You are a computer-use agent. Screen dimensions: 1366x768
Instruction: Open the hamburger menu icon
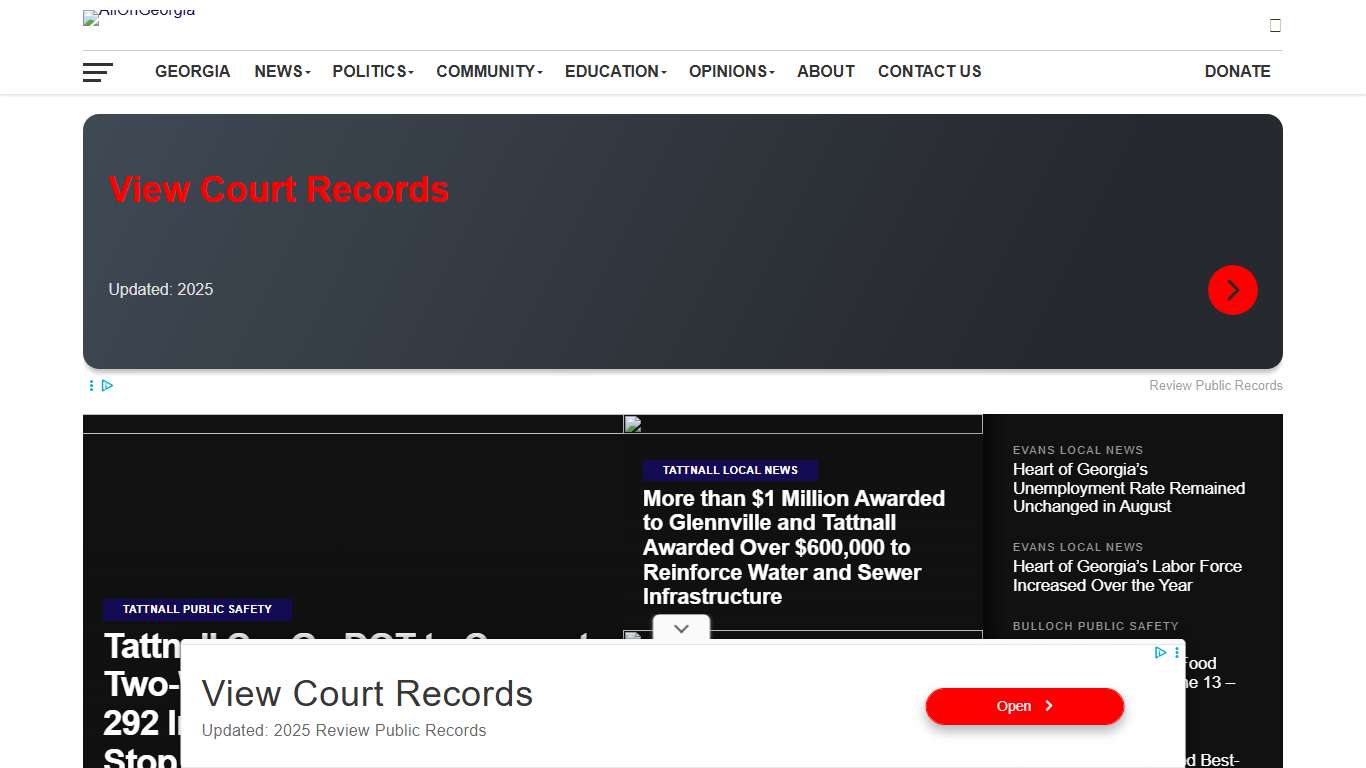(98, 72)
